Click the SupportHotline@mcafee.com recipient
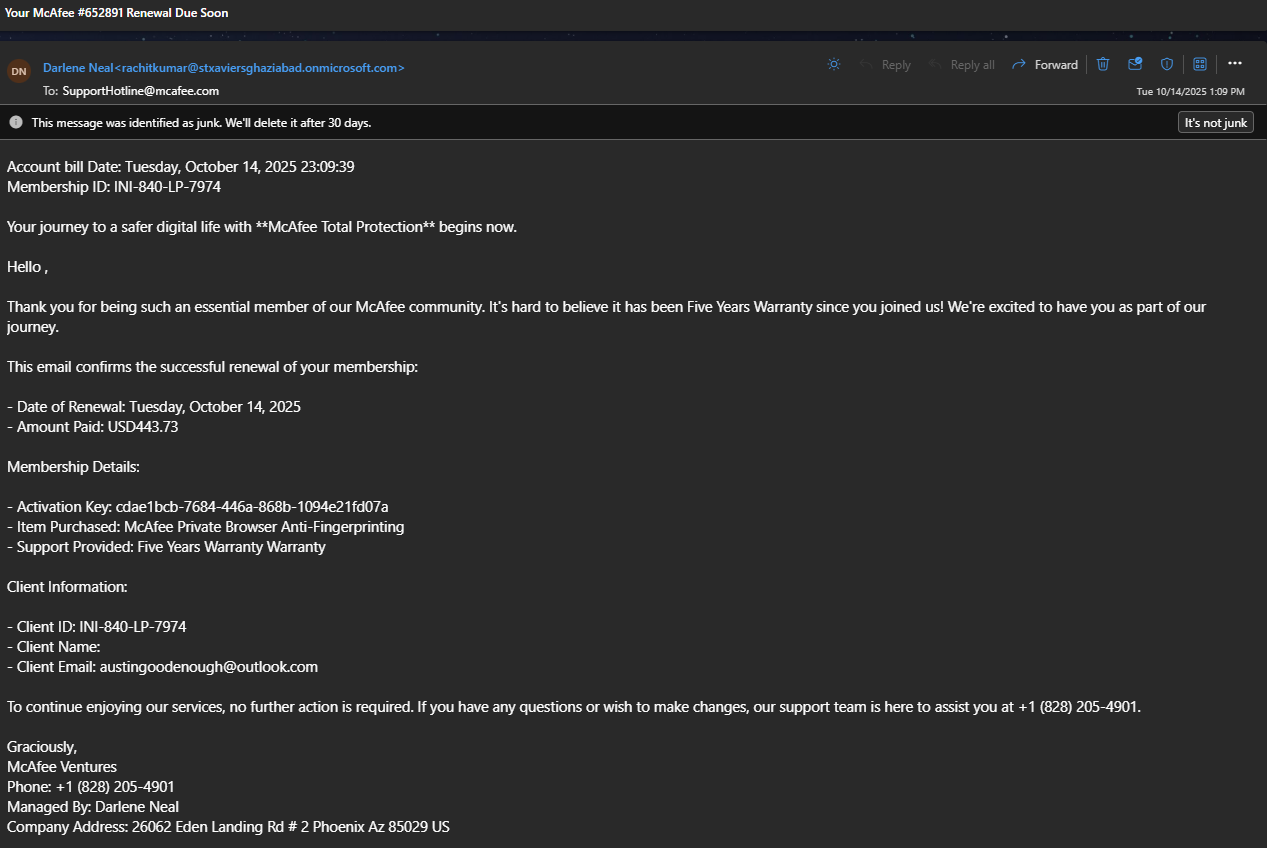Image resolution: width=1267 pixels, height=848 pixels. coord(141,91)
